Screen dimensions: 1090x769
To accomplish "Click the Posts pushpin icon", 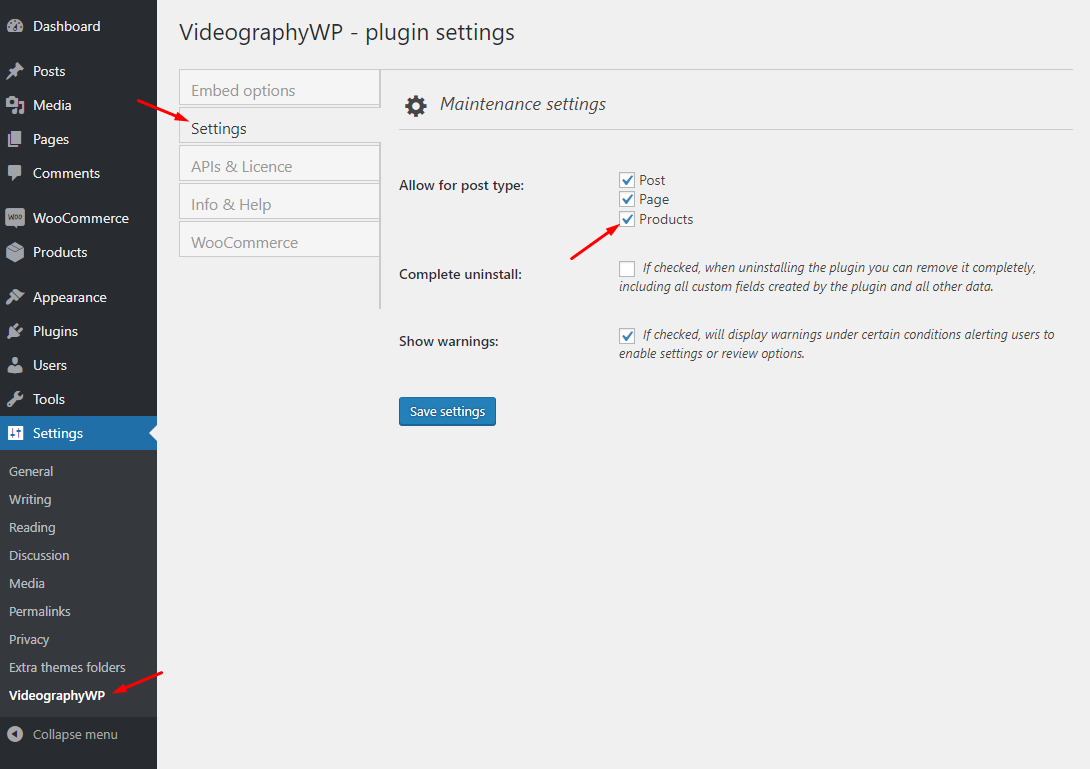I will click(x=15, y=71).
